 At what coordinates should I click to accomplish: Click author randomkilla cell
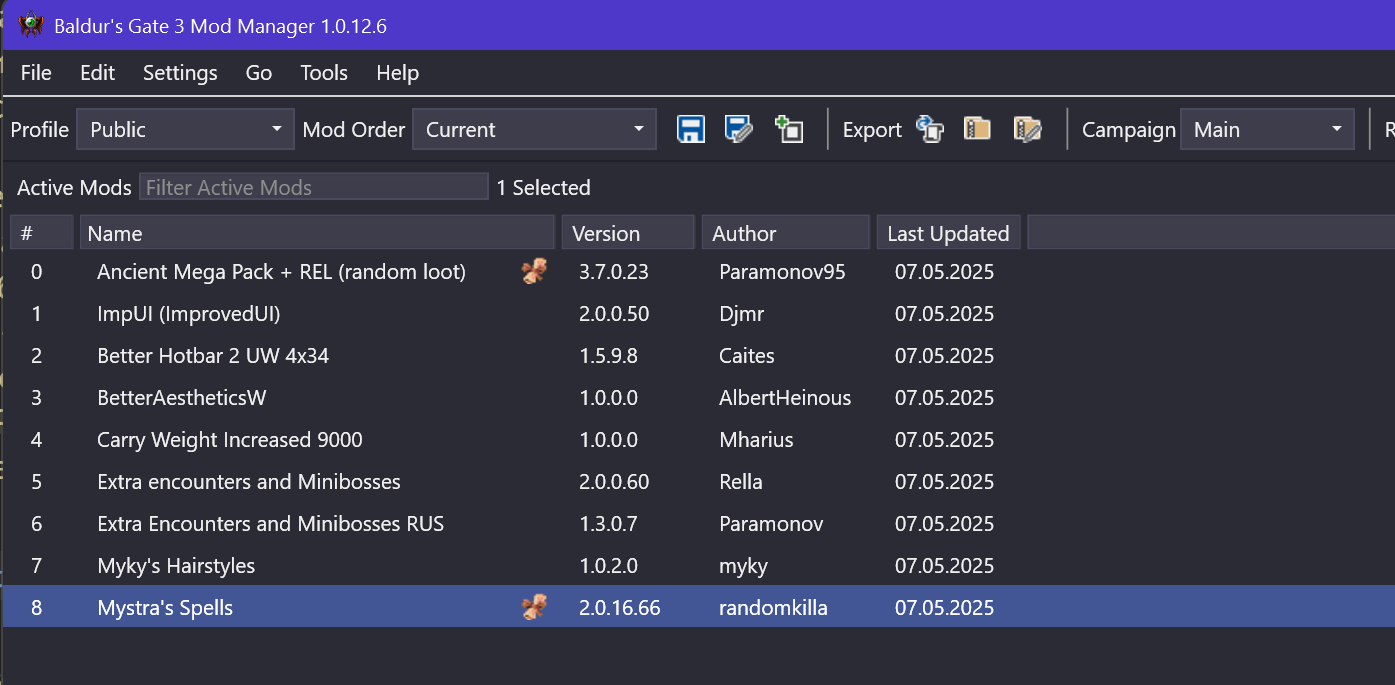[773, 607]
